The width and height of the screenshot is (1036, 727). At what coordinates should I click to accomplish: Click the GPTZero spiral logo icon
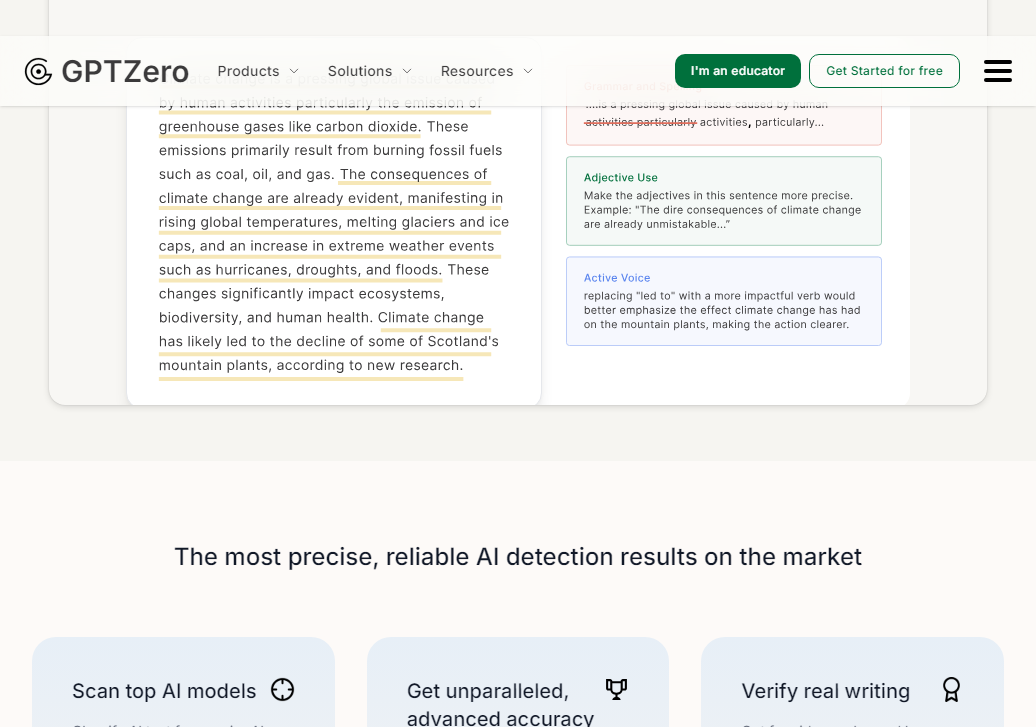tap(38, 71)
